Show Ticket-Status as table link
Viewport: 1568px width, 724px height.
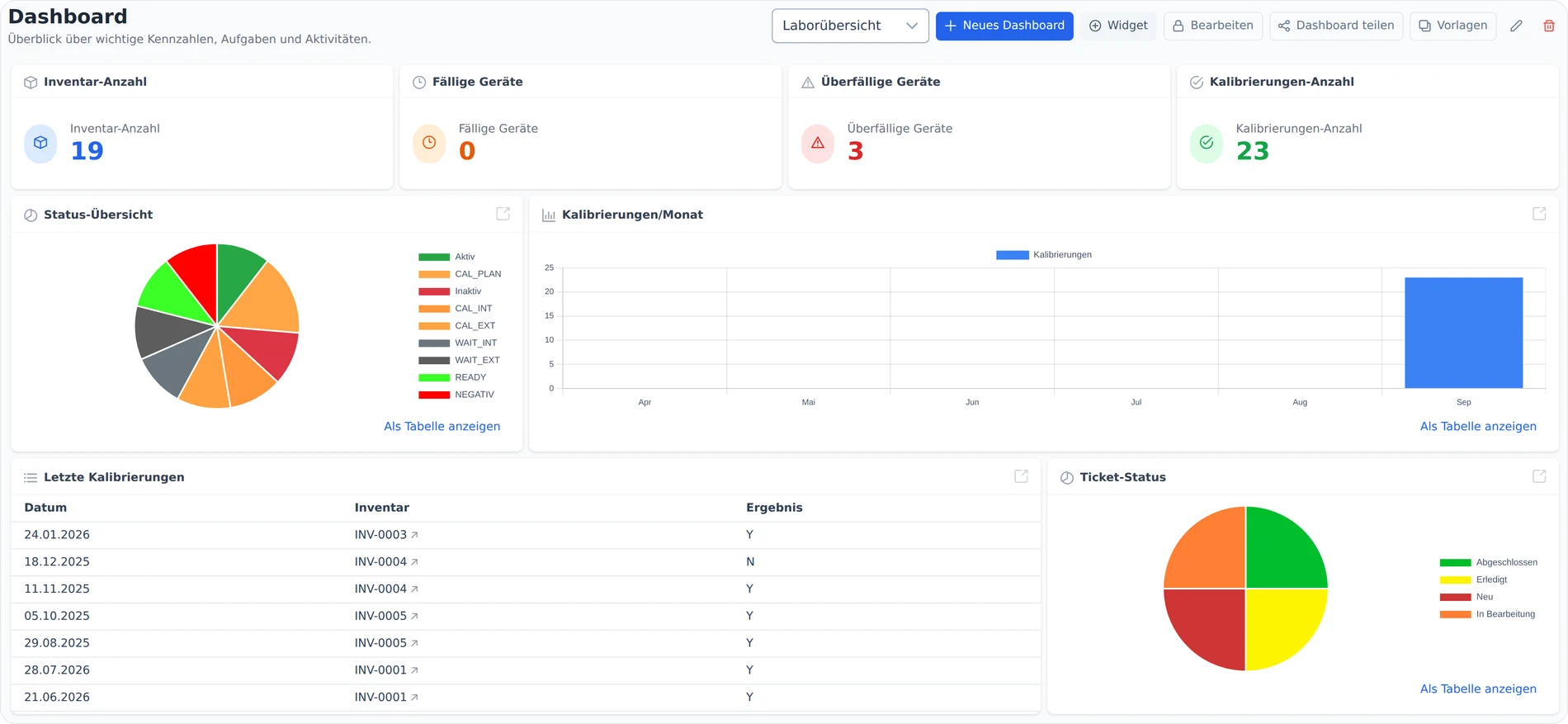coord(1478,689)
